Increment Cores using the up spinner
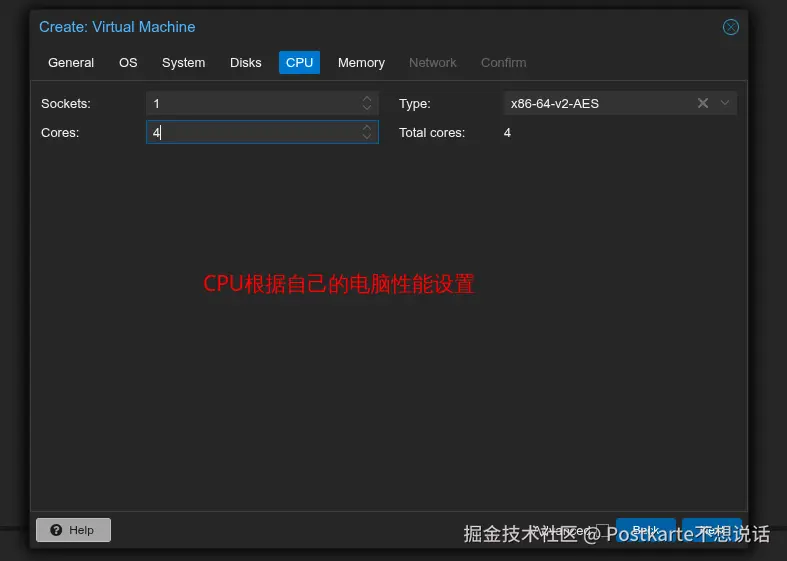787x561 pixels. click(x=367, y=128)
